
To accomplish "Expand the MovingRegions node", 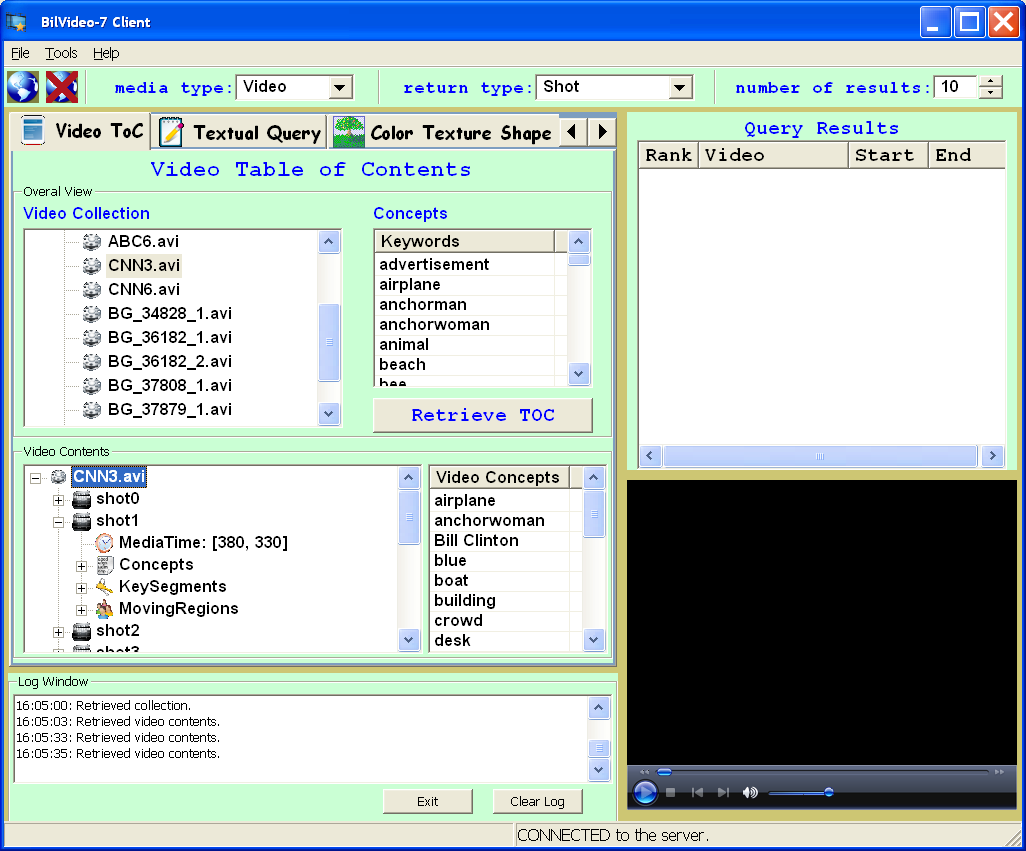I will point(81,609).
